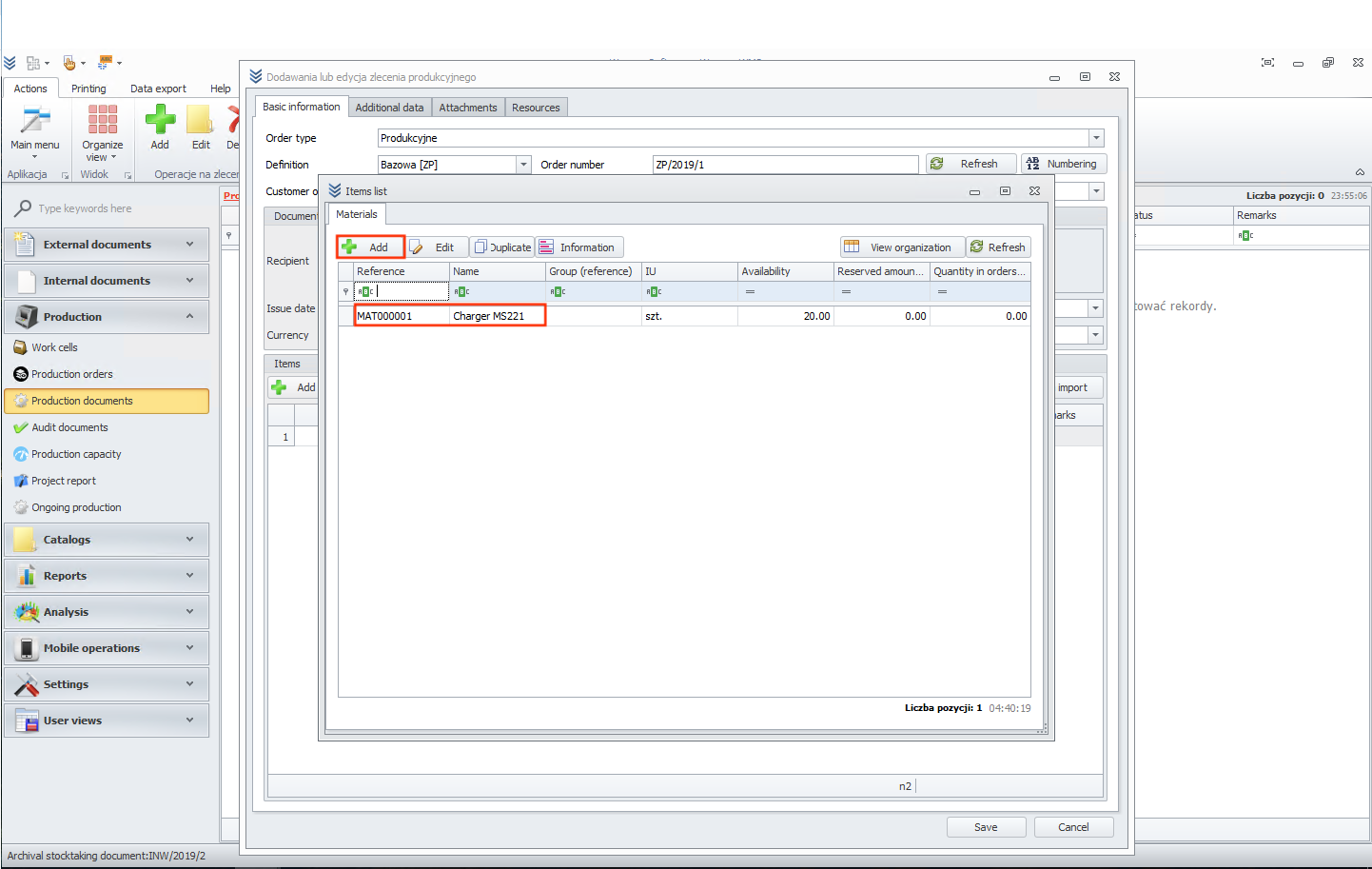This screenshot has width=1372, height=869.
Task: Click the green plus Add ribbon icon
Action: pyautogui.click(x=160, y=128)
